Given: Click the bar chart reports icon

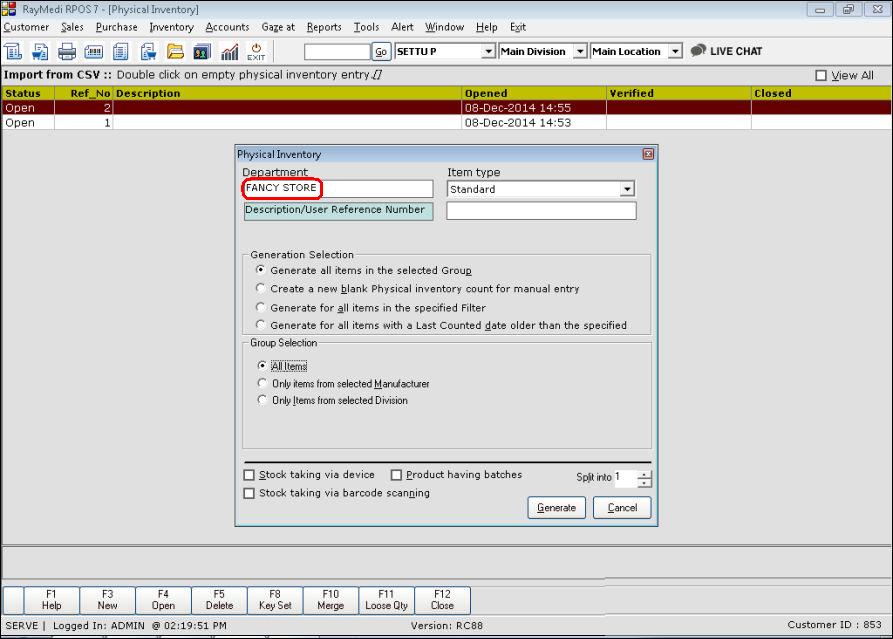Looking at the screenshot, I should [x=230, y=52].
